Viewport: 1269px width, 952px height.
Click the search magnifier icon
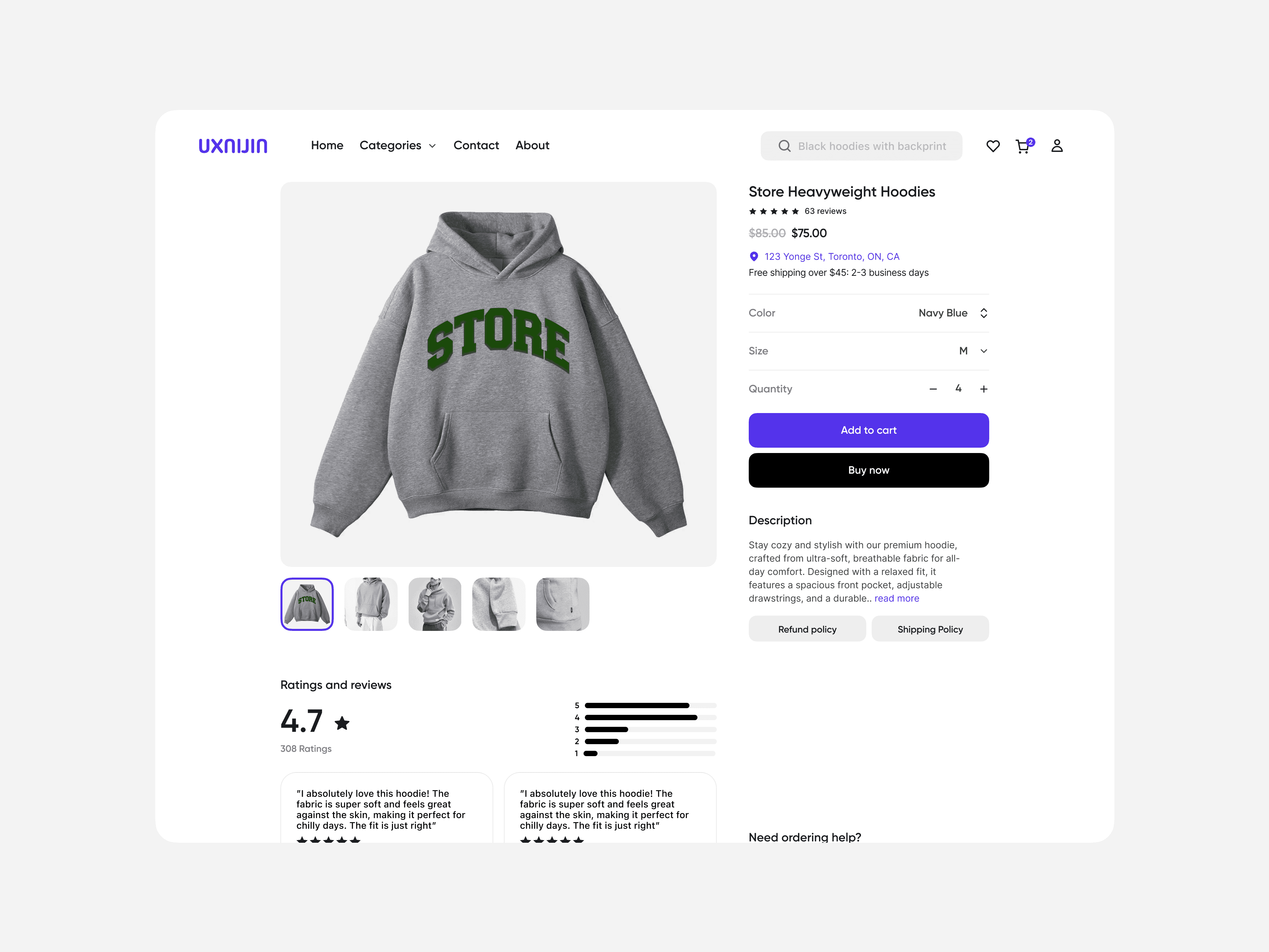pyautogui.click(x=784, y=146)
